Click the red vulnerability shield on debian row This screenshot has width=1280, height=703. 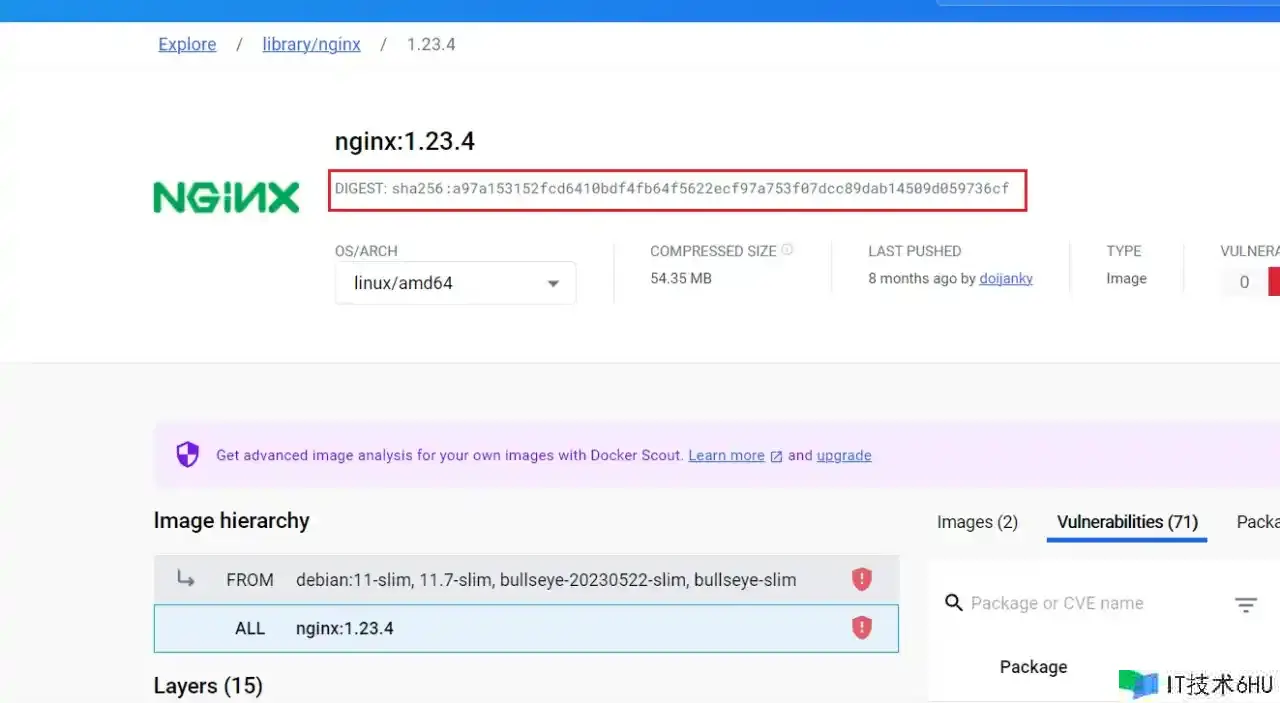pyautogui.click(x=861, y=579)
